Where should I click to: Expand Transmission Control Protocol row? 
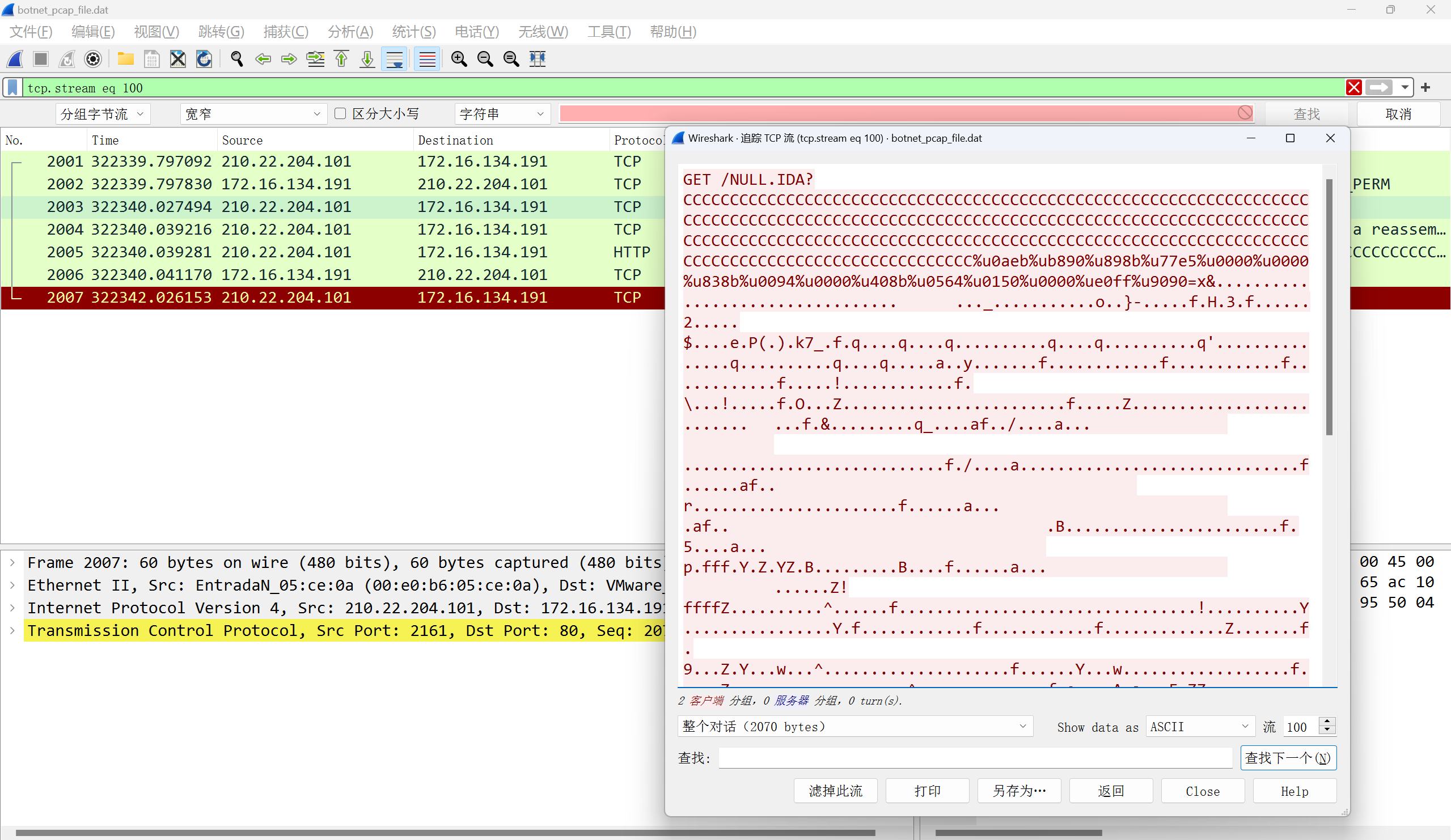12,630
